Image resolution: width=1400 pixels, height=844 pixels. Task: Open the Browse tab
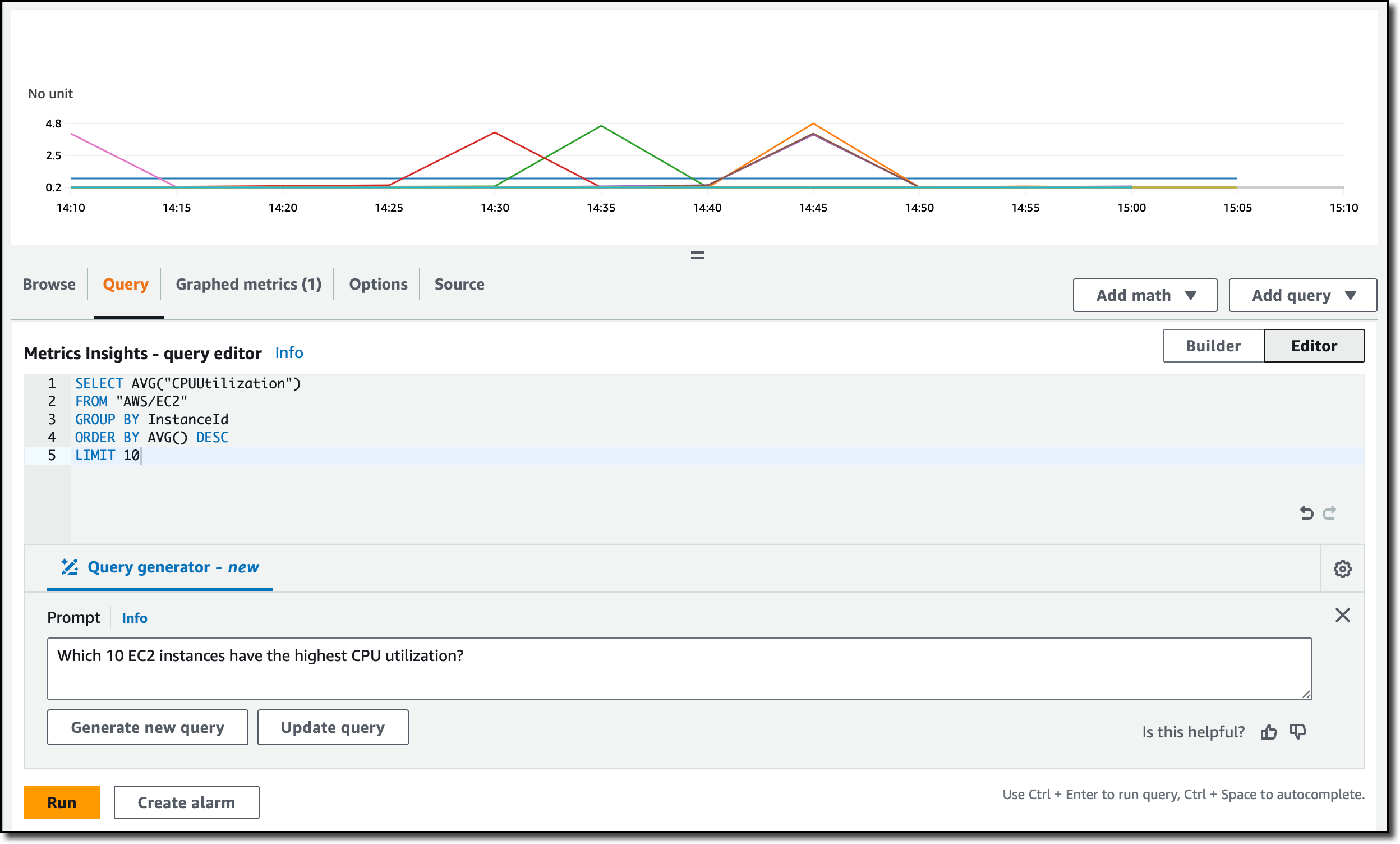pos(49,284)
